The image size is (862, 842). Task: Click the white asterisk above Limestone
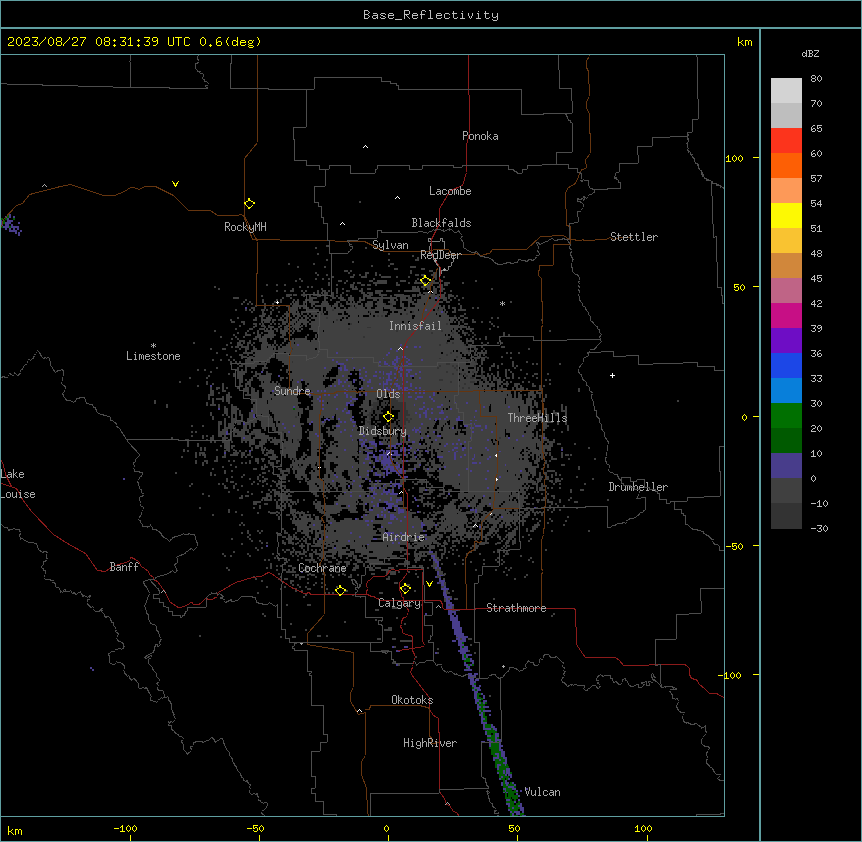coord(153,346)
